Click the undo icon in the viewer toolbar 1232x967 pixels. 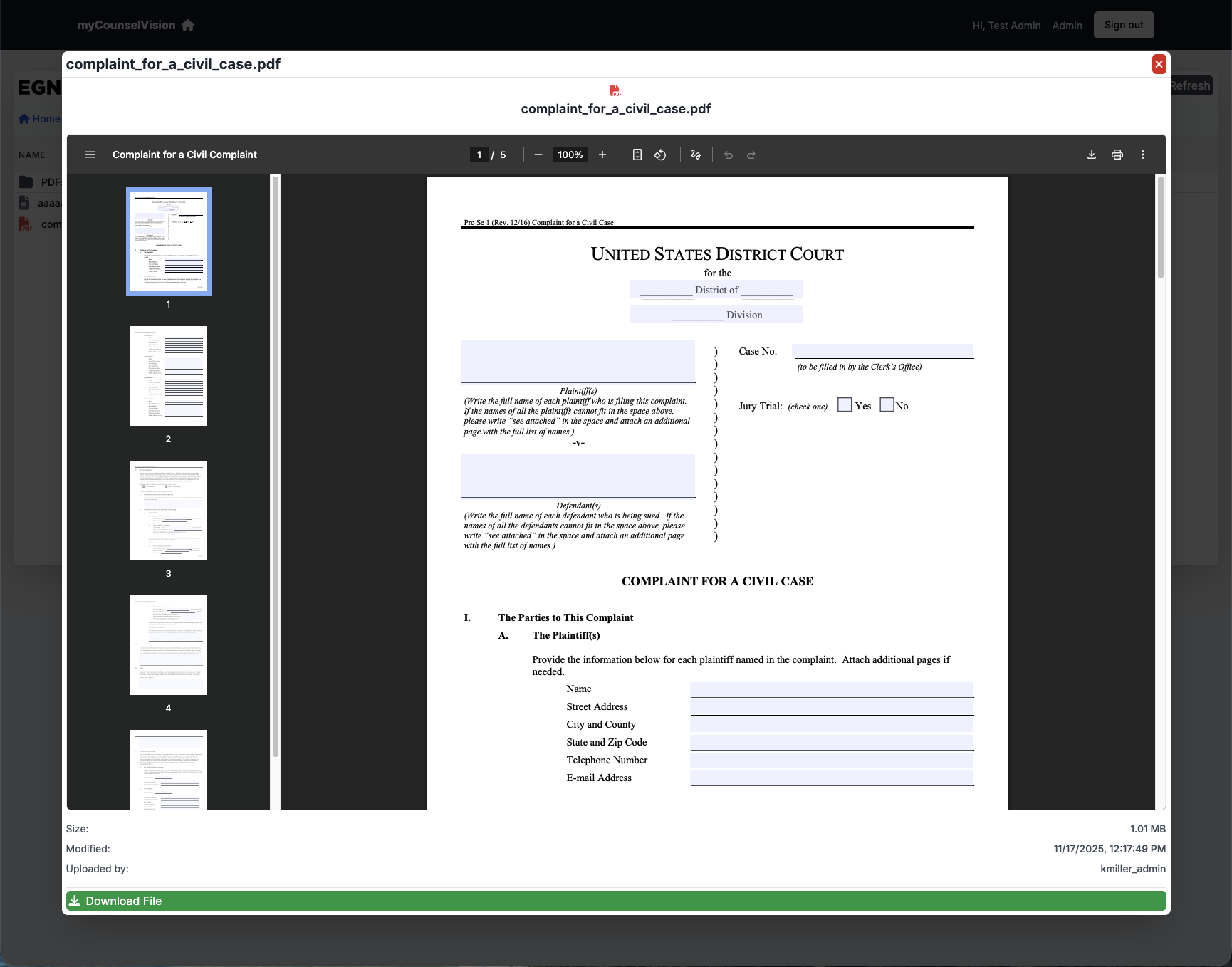[728, 155]
